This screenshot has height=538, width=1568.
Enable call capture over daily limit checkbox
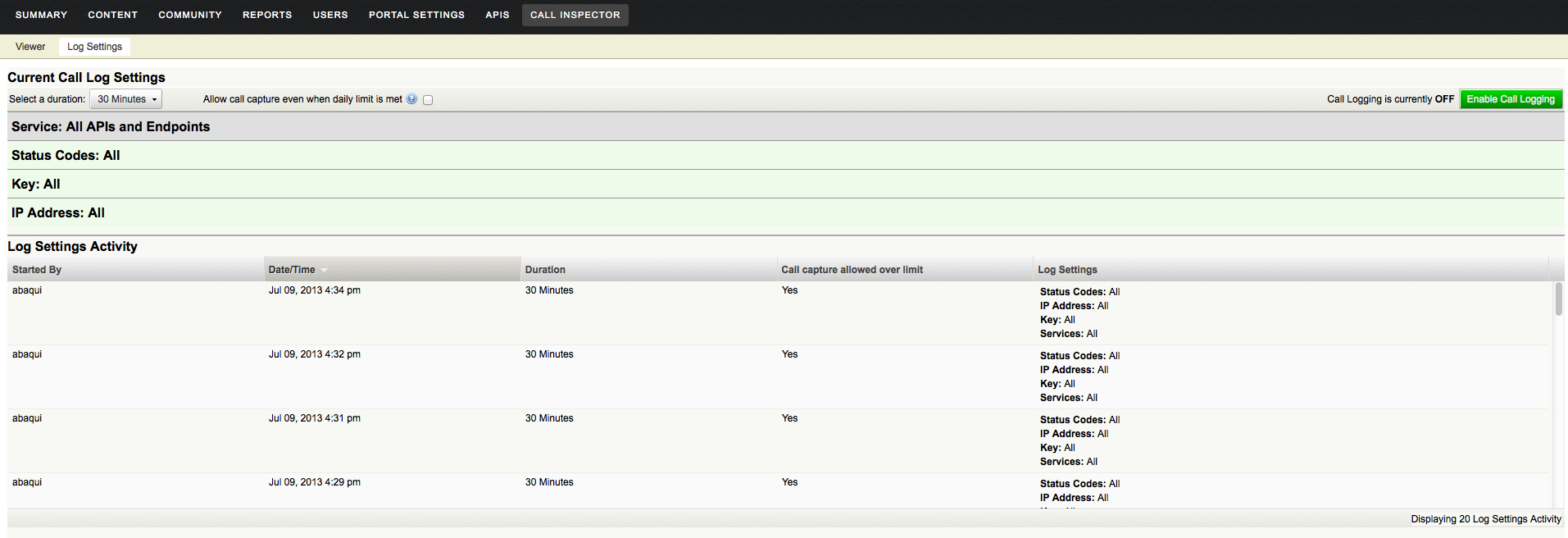click(428, 100)
